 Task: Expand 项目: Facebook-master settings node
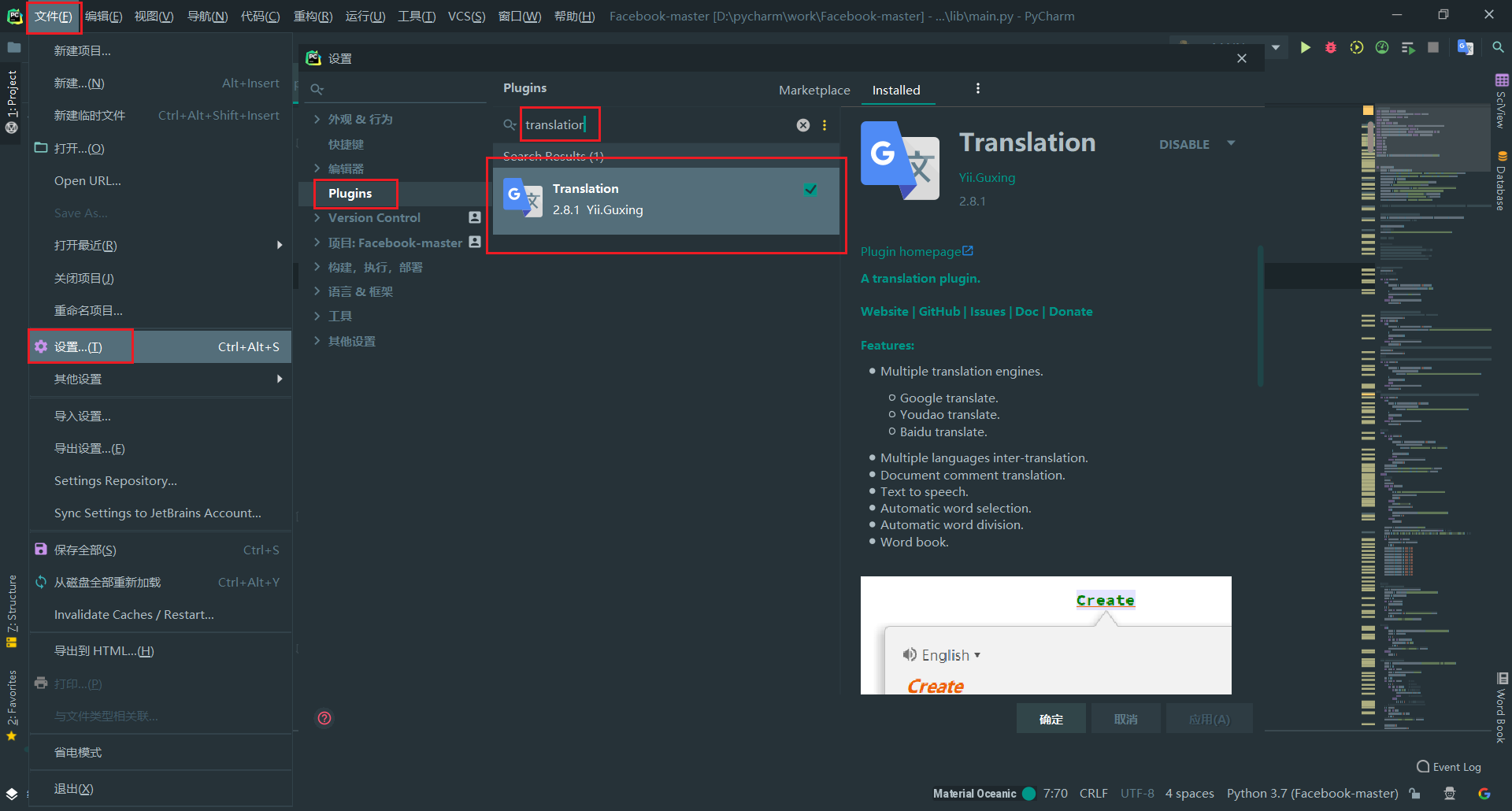point(317,243)
